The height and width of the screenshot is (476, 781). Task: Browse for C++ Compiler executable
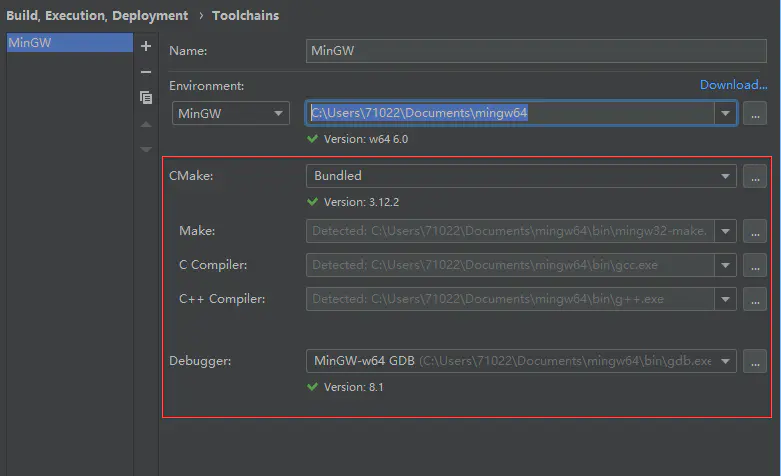pyautogui.click(x=755, y=299)
